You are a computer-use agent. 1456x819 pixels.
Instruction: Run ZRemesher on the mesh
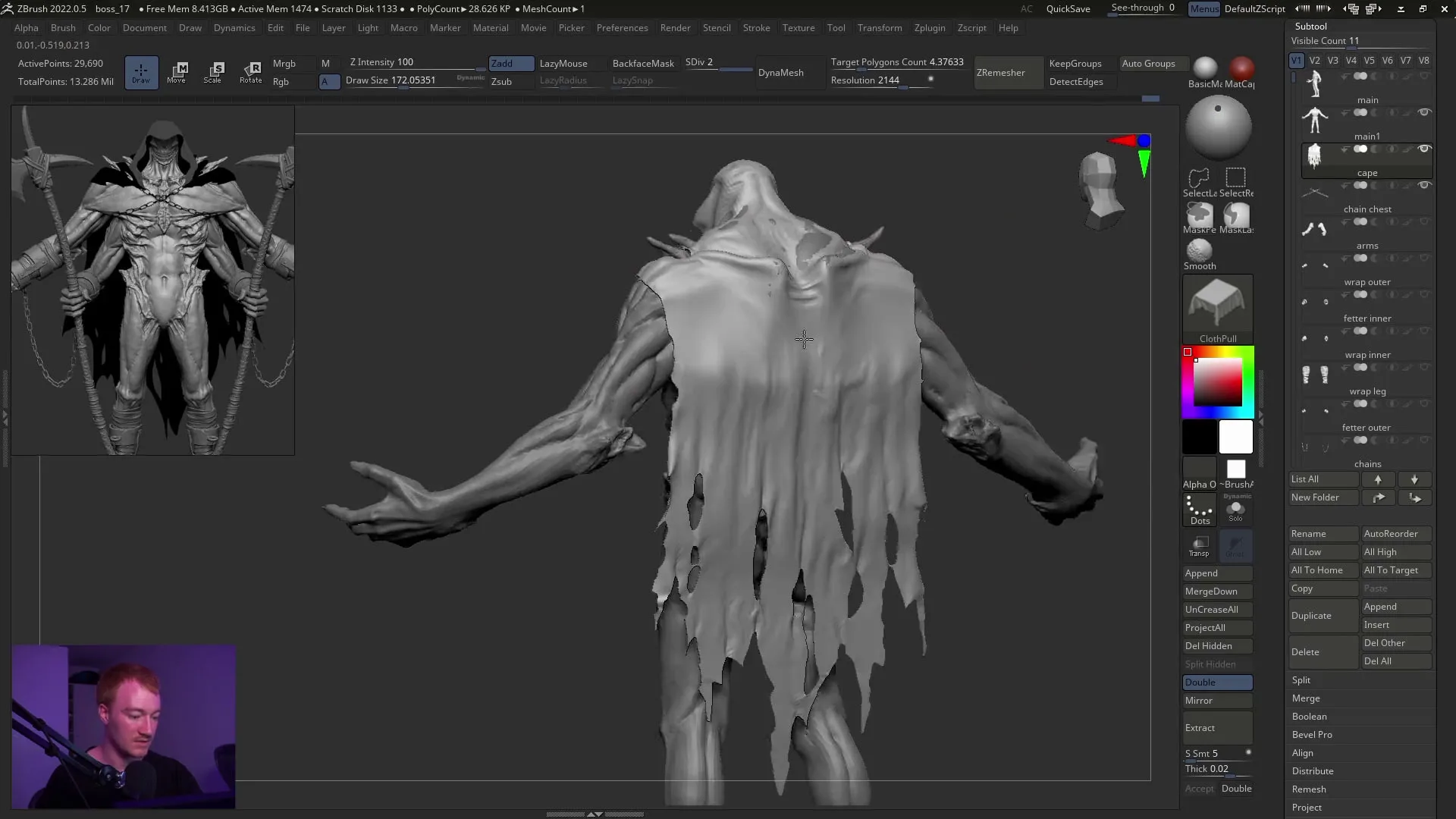[1001, 72]
